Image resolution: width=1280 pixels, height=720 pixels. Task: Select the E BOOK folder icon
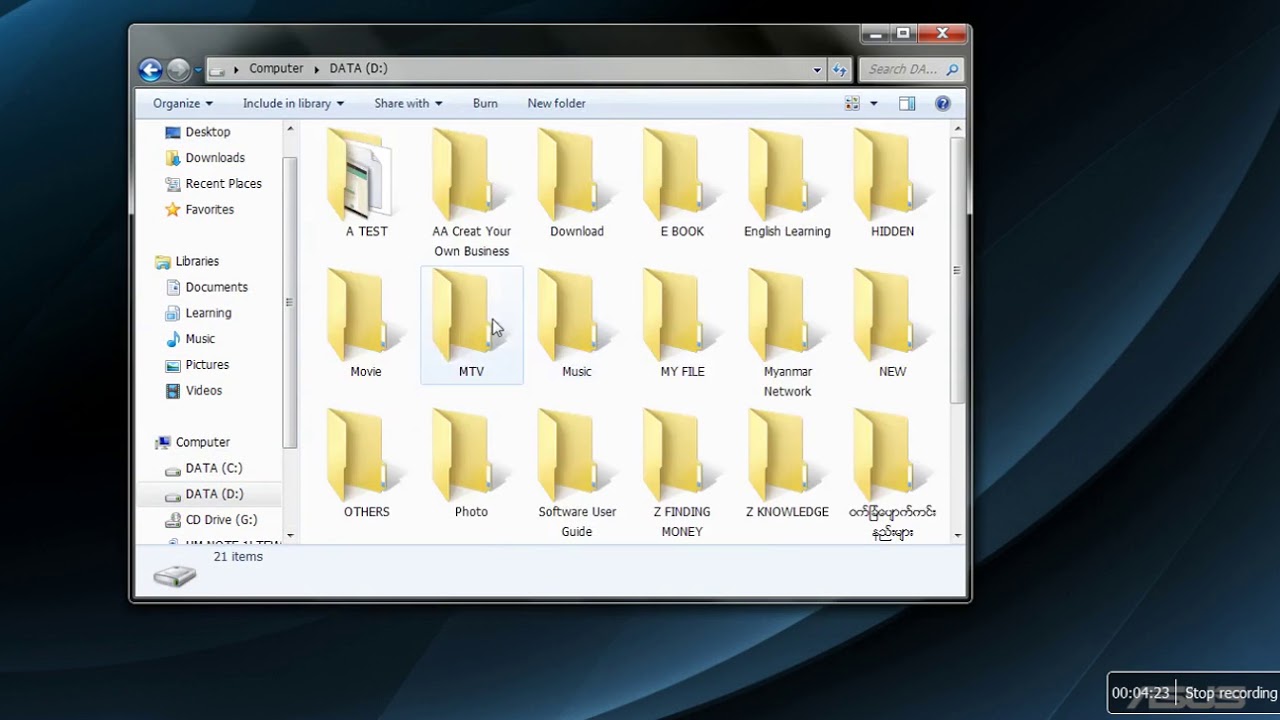coord(677,174)
